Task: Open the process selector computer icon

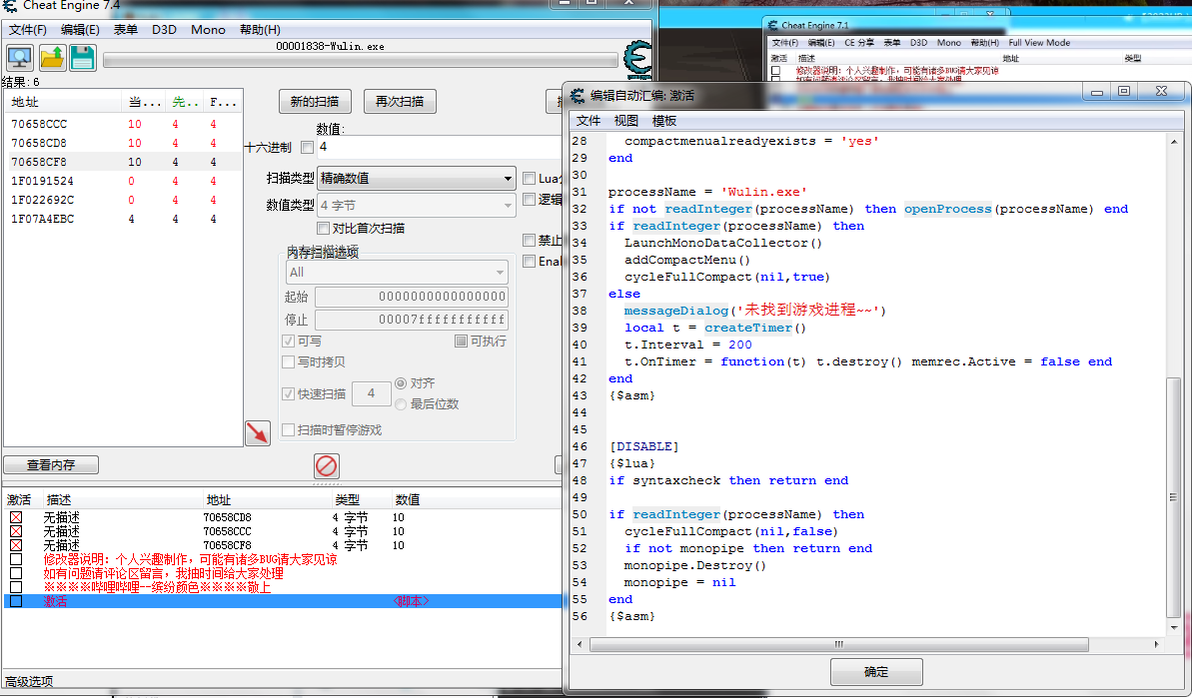Action: click(x=20, y=58)
